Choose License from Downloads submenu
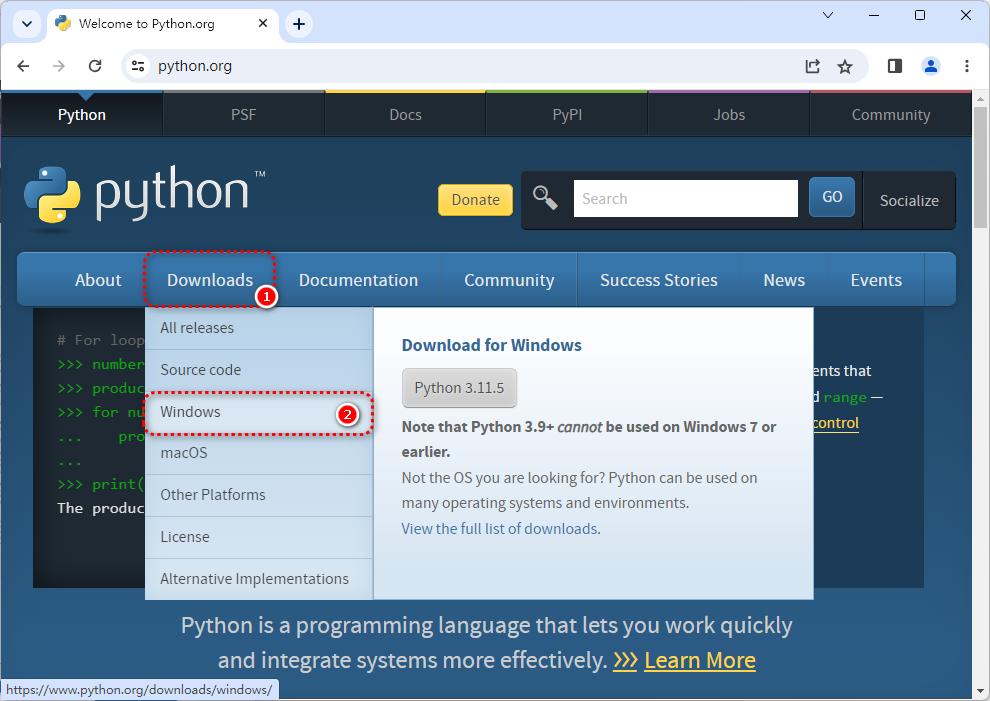Viewport: 990px width, 701px height. (259, 537)
